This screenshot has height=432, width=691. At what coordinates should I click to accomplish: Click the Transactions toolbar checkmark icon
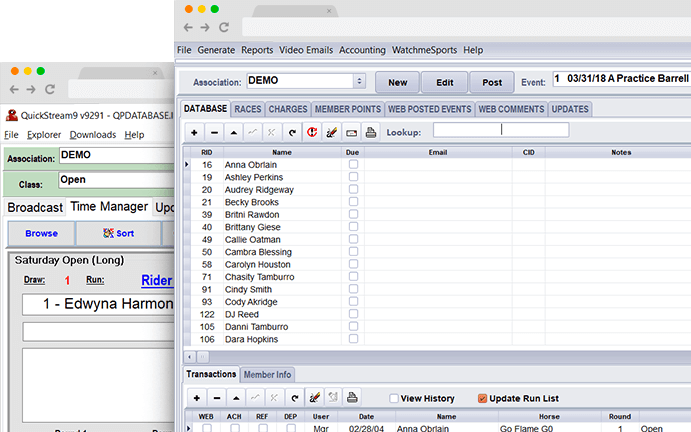coord(255,398)
